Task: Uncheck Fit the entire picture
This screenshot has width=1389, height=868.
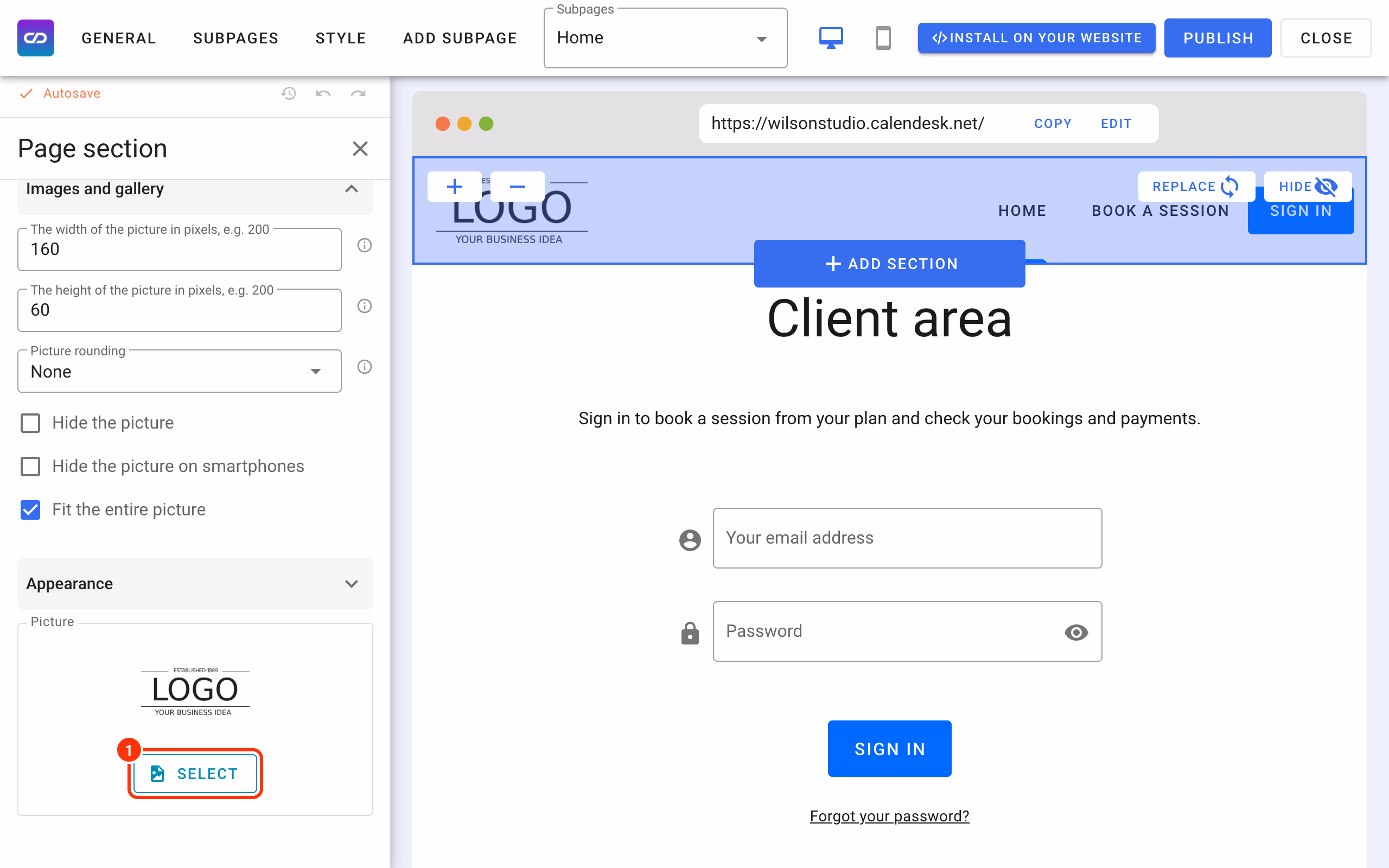Action: [x=30, y=510]
